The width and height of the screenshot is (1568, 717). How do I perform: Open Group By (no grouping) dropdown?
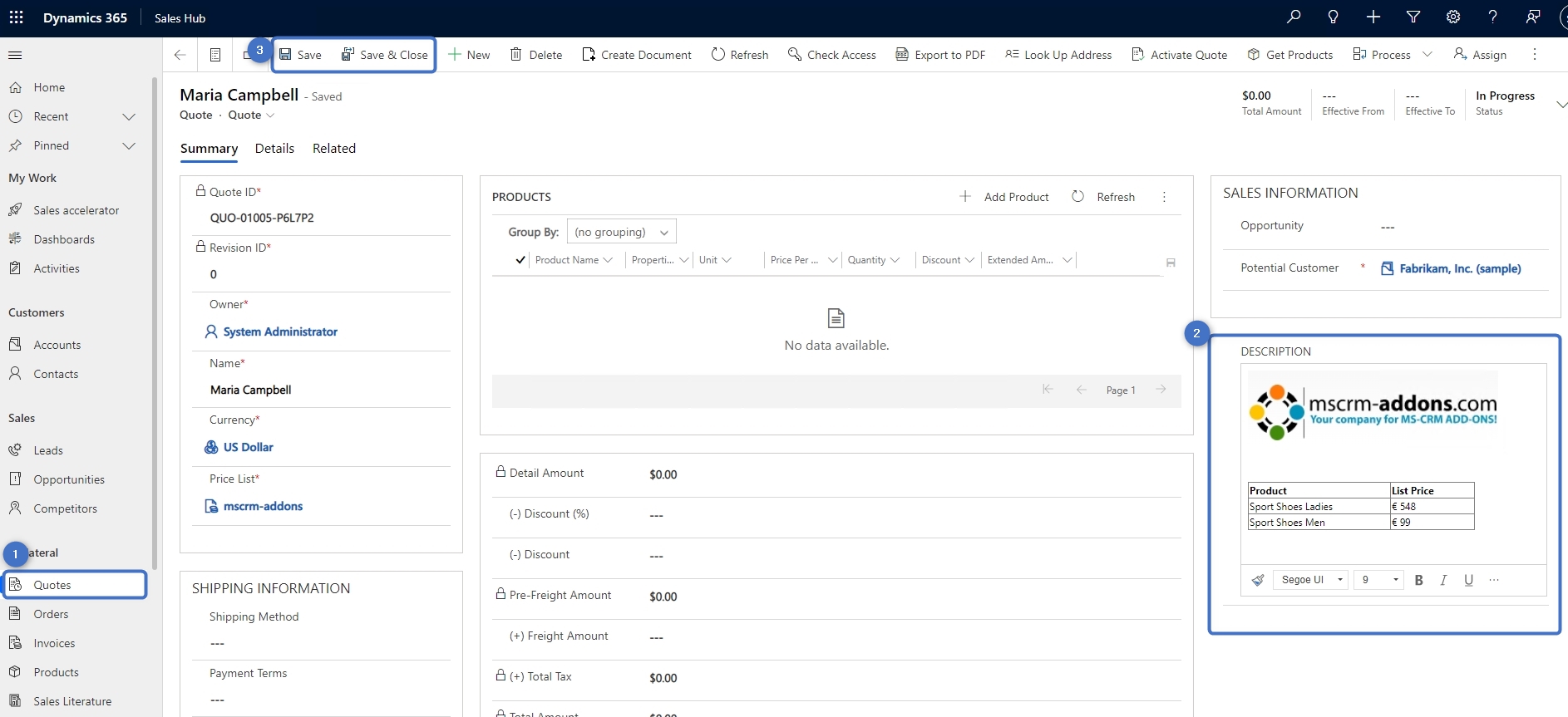[621, 232]
